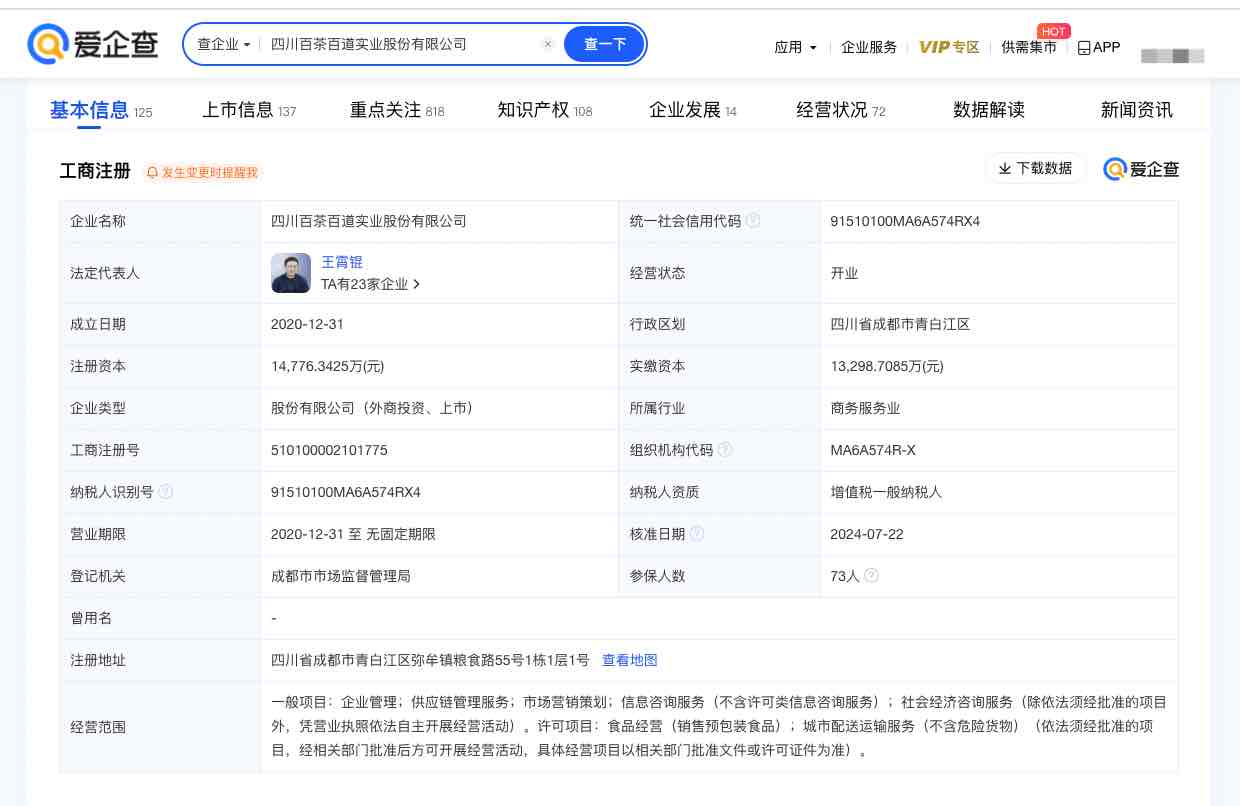Click the help icon next to 组织机构代码
1240x806 pixels.
click(725, 449)
